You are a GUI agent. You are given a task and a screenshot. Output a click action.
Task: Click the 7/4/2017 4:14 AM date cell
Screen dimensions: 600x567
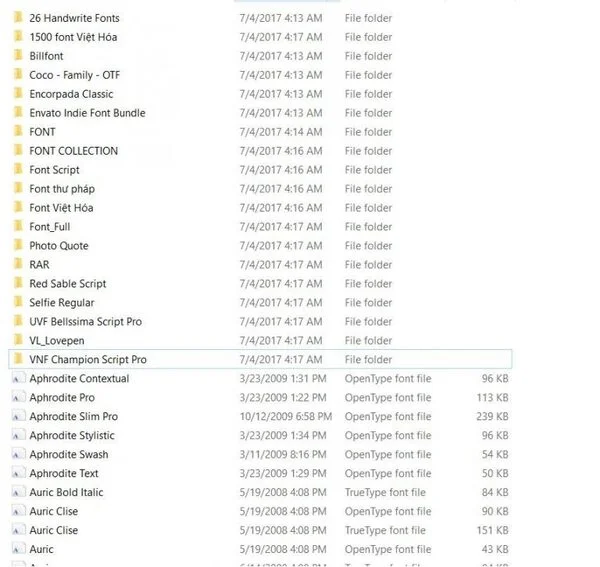coord(281,132)
